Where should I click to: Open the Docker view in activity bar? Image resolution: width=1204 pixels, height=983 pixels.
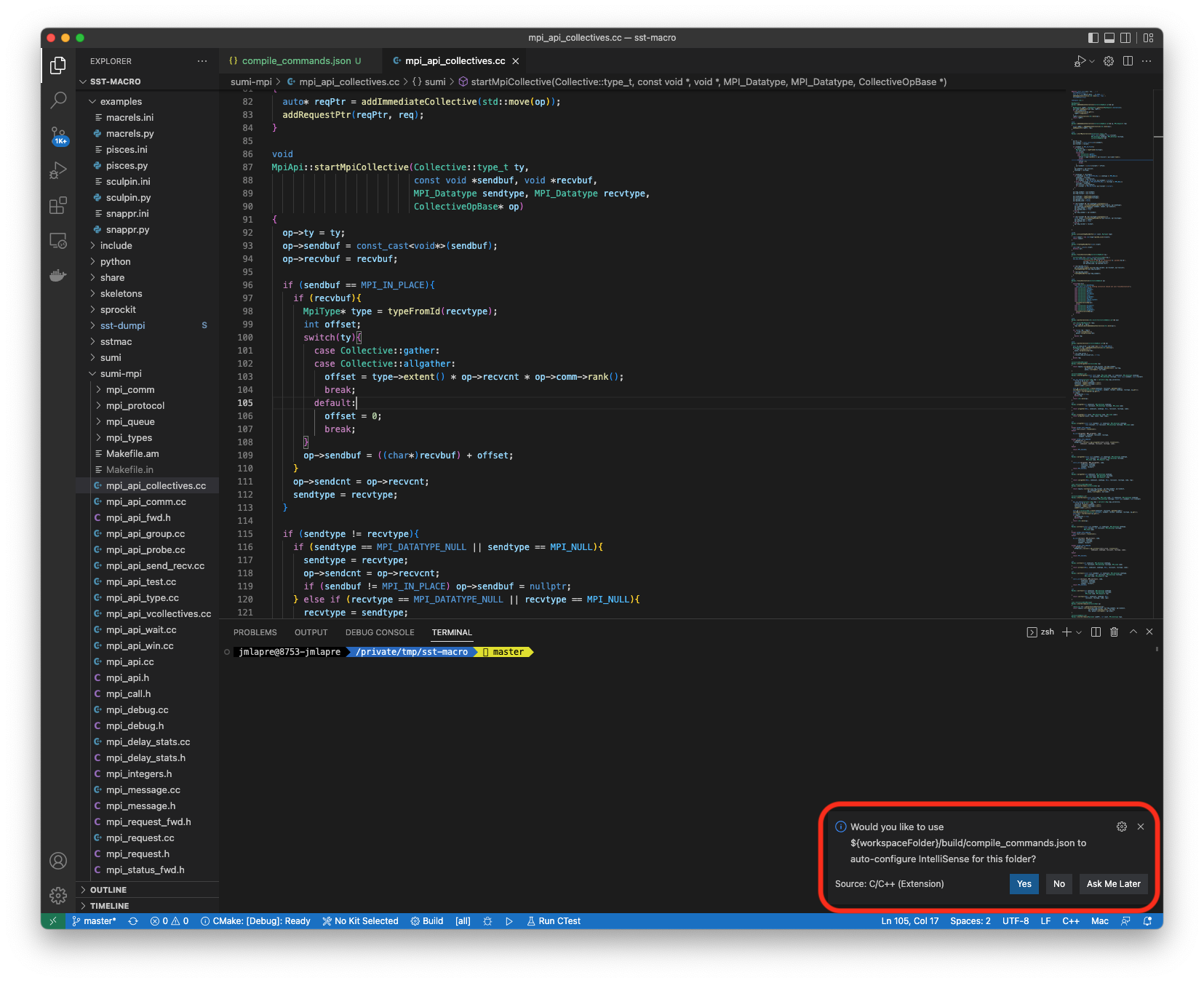tap(58, 276)
